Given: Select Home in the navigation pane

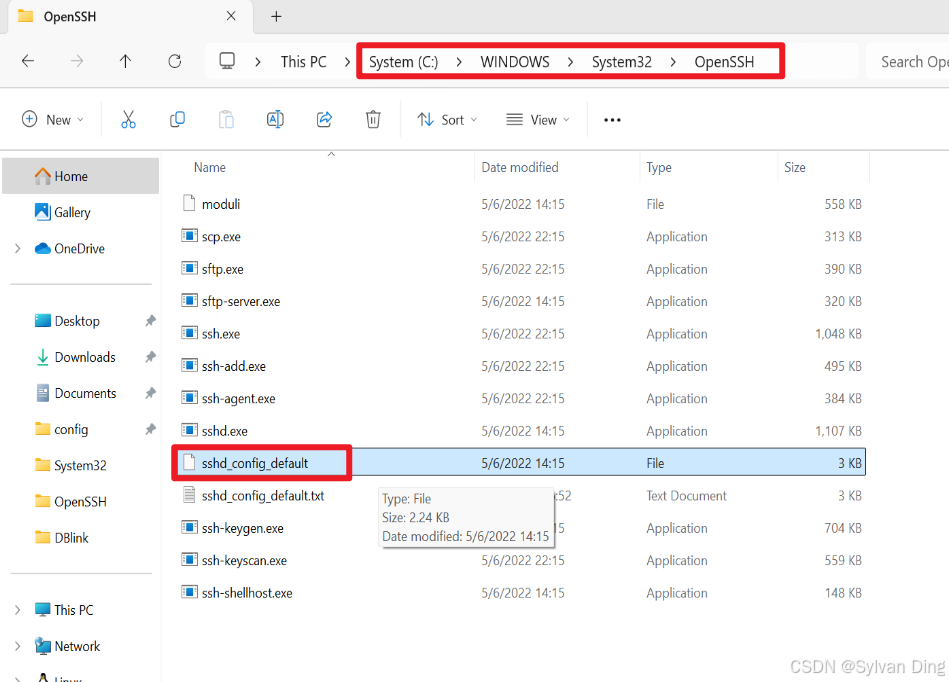Looking at the screenshot, I should (x=81, y=176).
